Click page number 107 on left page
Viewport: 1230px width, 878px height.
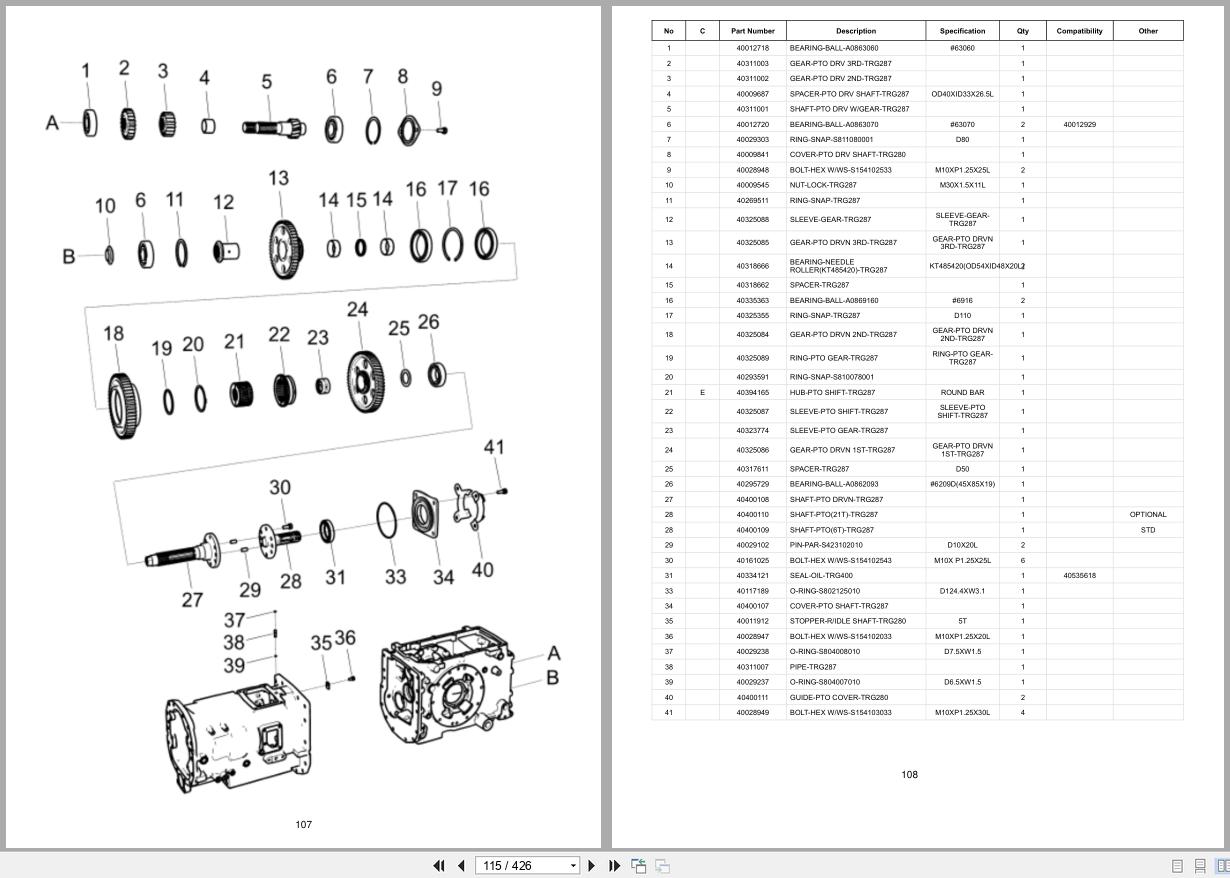pyautogui.click(x=303, y=824)
